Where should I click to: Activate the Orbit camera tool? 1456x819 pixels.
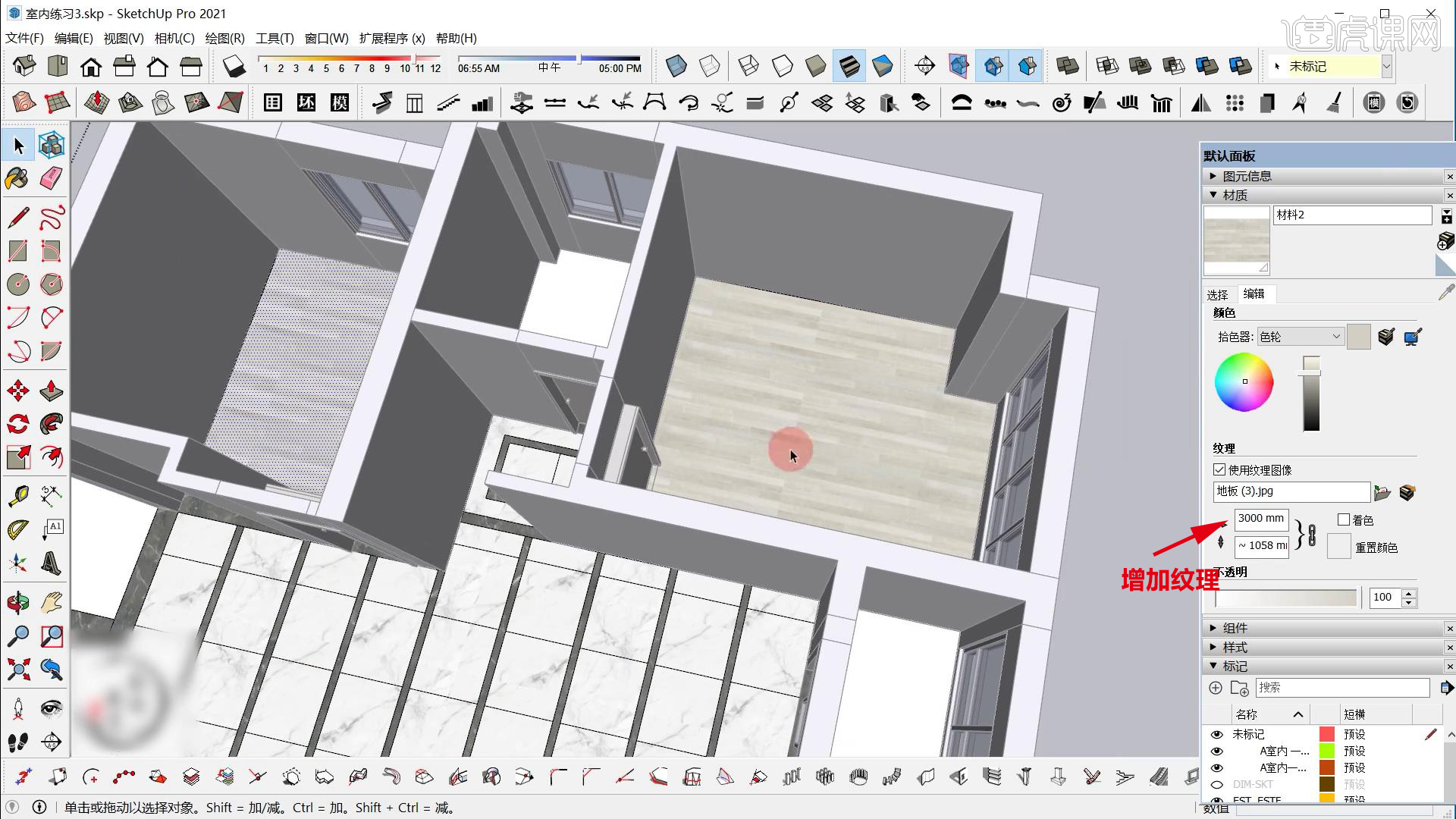click(x=18, y=603)
